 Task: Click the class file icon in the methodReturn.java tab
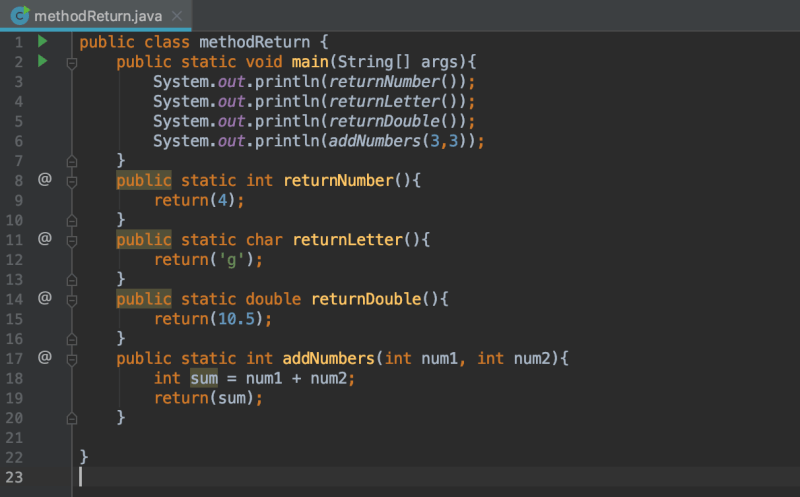(x=20, y=15)
